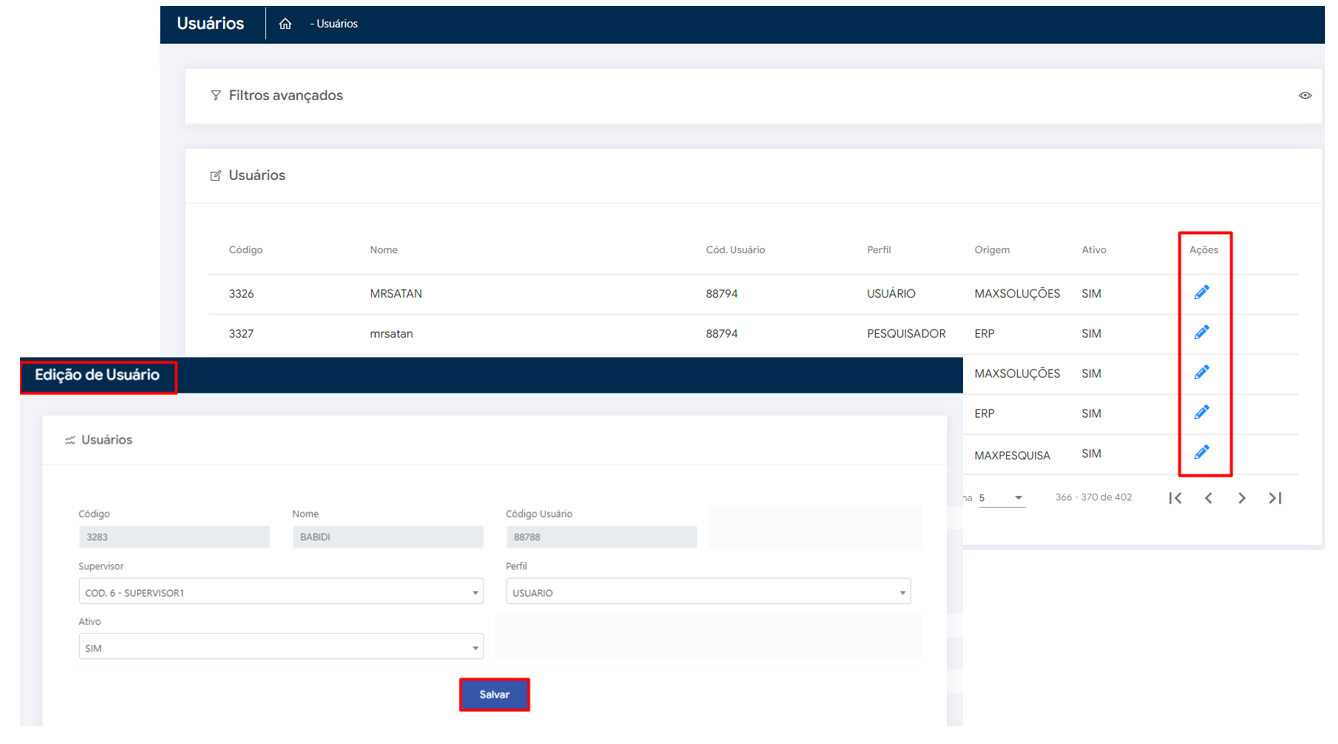Jump to first page of users
Image resolution: width=1338 pixels, height=744 pixels.
(1175, 498)
